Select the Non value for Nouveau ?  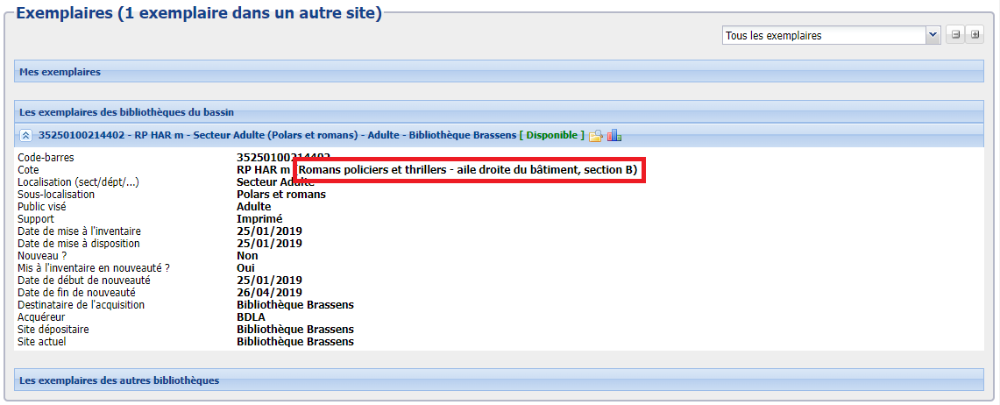(247, 256)
